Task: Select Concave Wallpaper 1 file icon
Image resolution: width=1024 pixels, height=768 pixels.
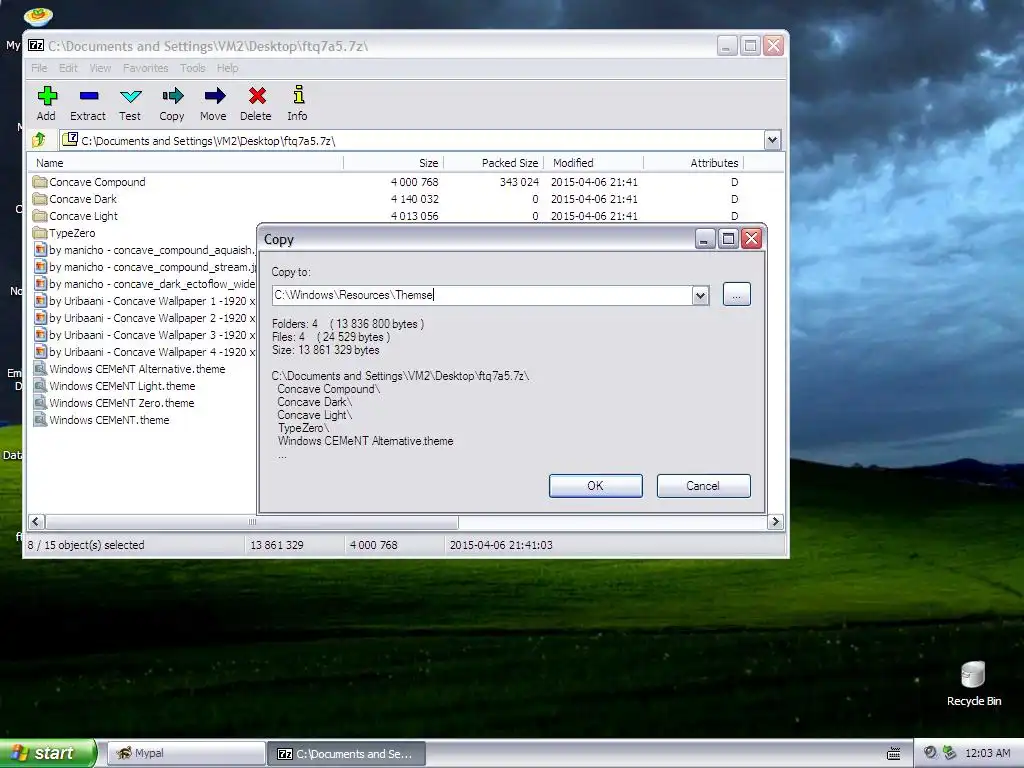Action: [x=40, y=300]
